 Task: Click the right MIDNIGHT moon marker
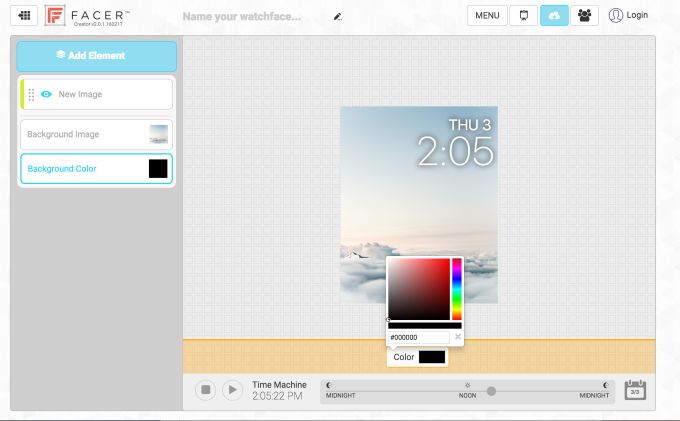coord(605,385)
